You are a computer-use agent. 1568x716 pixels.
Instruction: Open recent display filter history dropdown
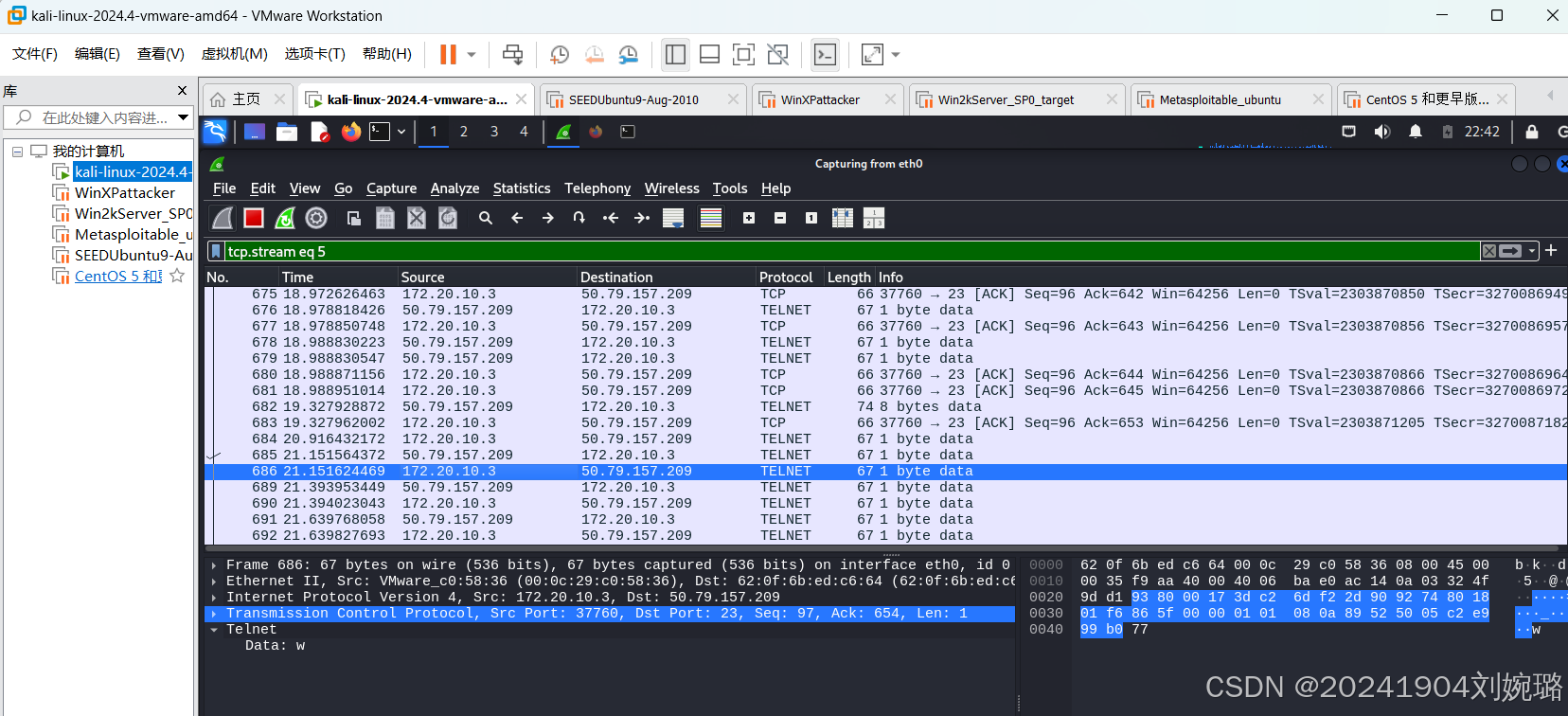[x=1532, y=251]
